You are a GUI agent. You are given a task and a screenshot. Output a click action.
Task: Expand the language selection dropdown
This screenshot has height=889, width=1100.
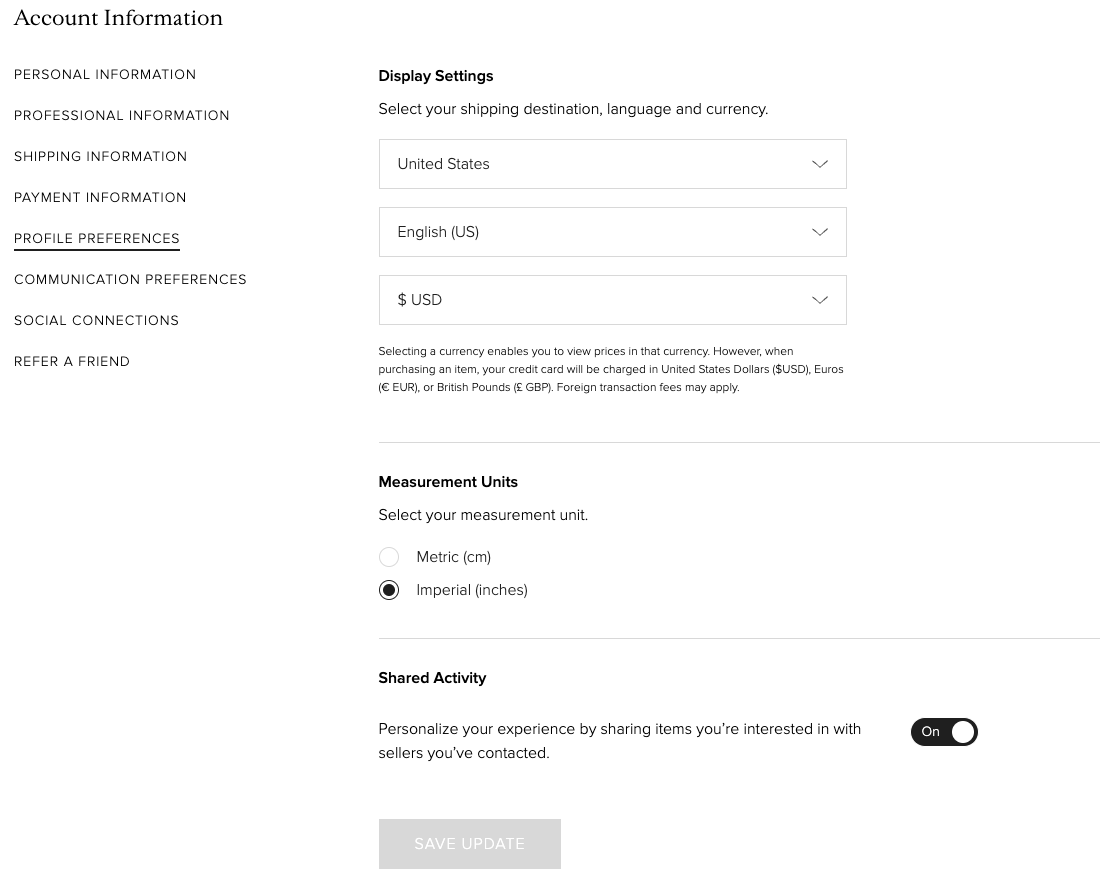(612, 231)
